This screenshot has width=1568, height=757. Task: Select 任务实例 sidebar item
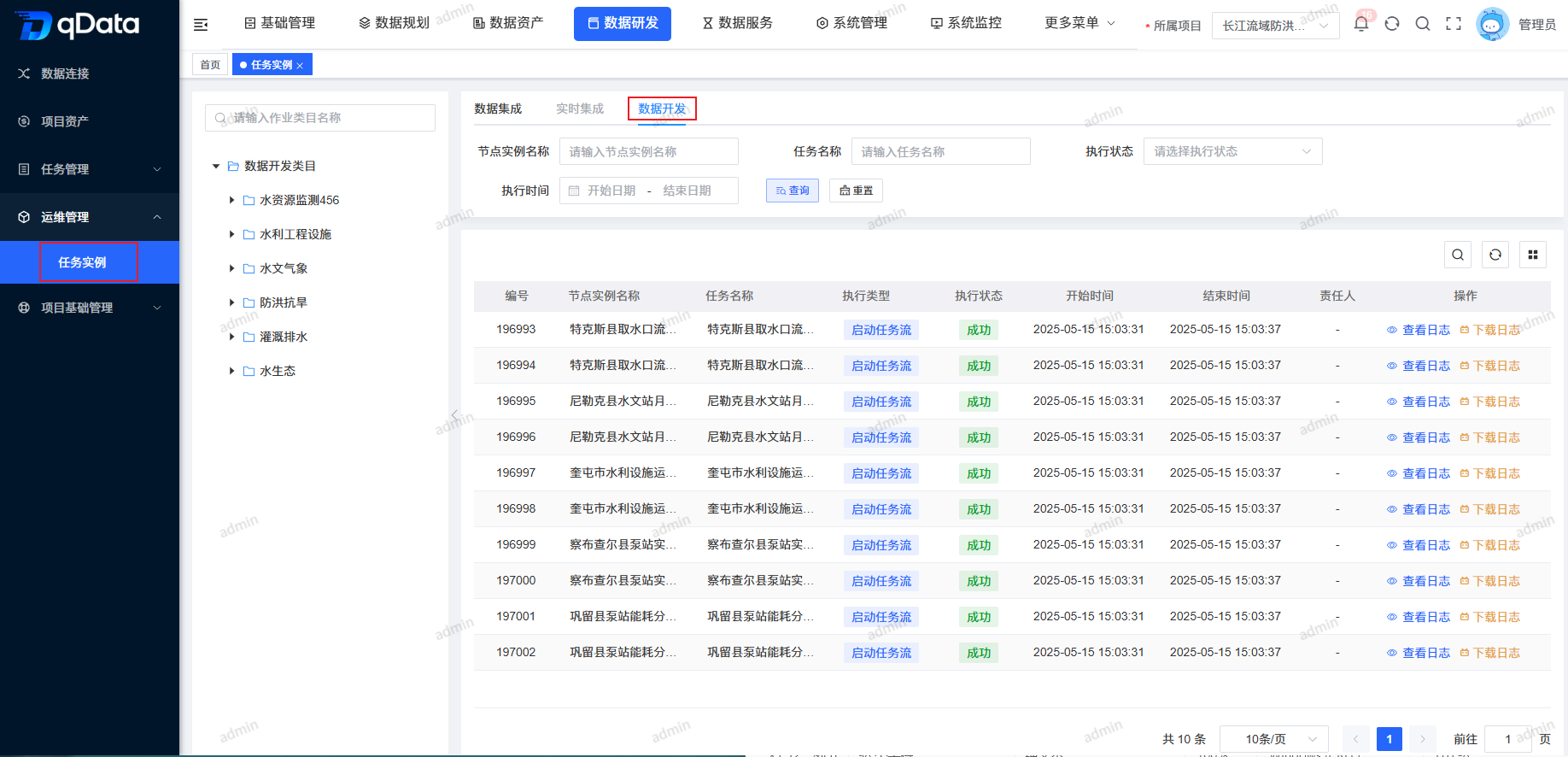[90, 262]
